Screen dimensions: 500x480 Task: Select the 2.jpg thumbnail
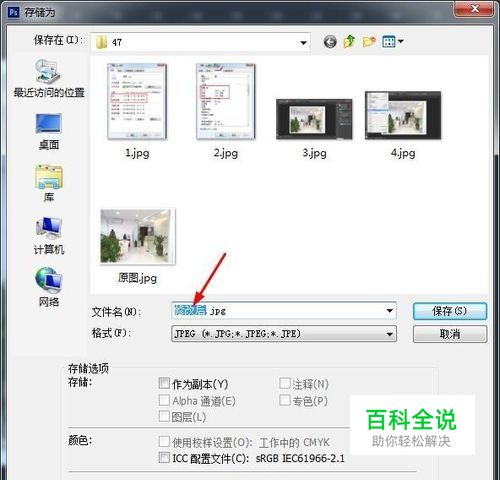pyautogui.click(x=226, y=101)
